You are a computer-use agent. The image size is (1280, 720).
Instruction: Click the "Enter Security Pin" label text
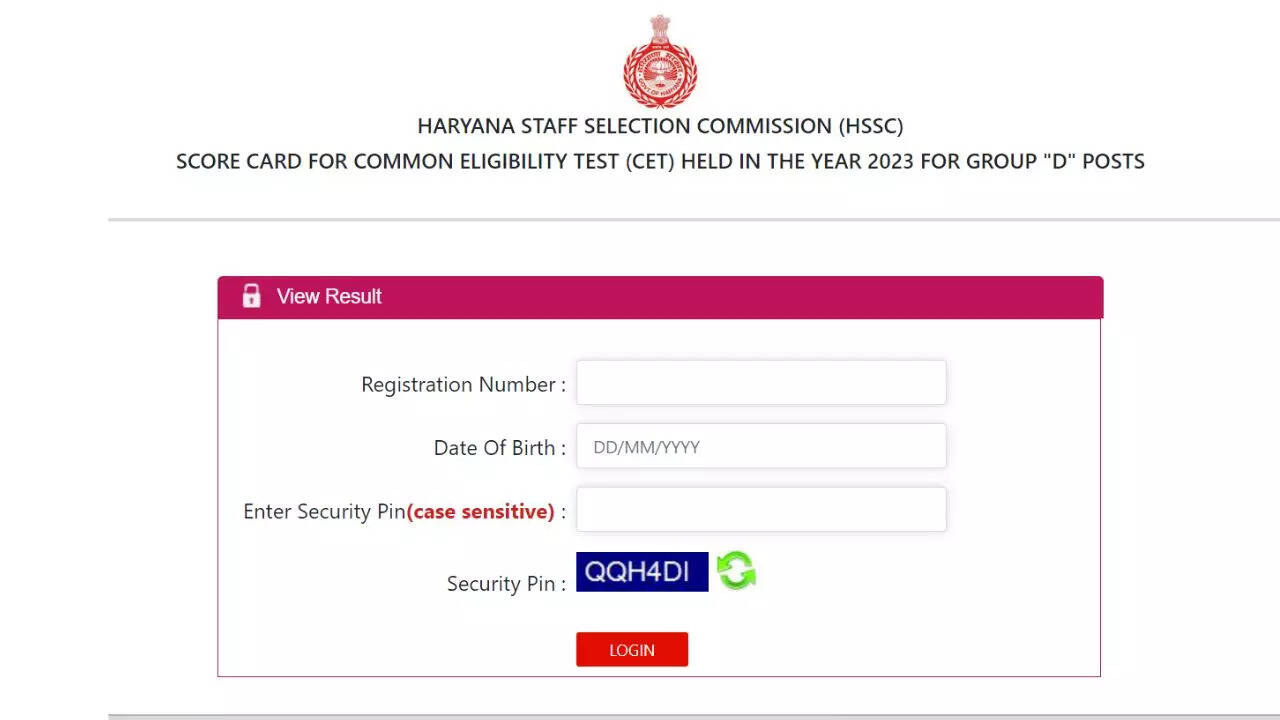coord(324,512)
